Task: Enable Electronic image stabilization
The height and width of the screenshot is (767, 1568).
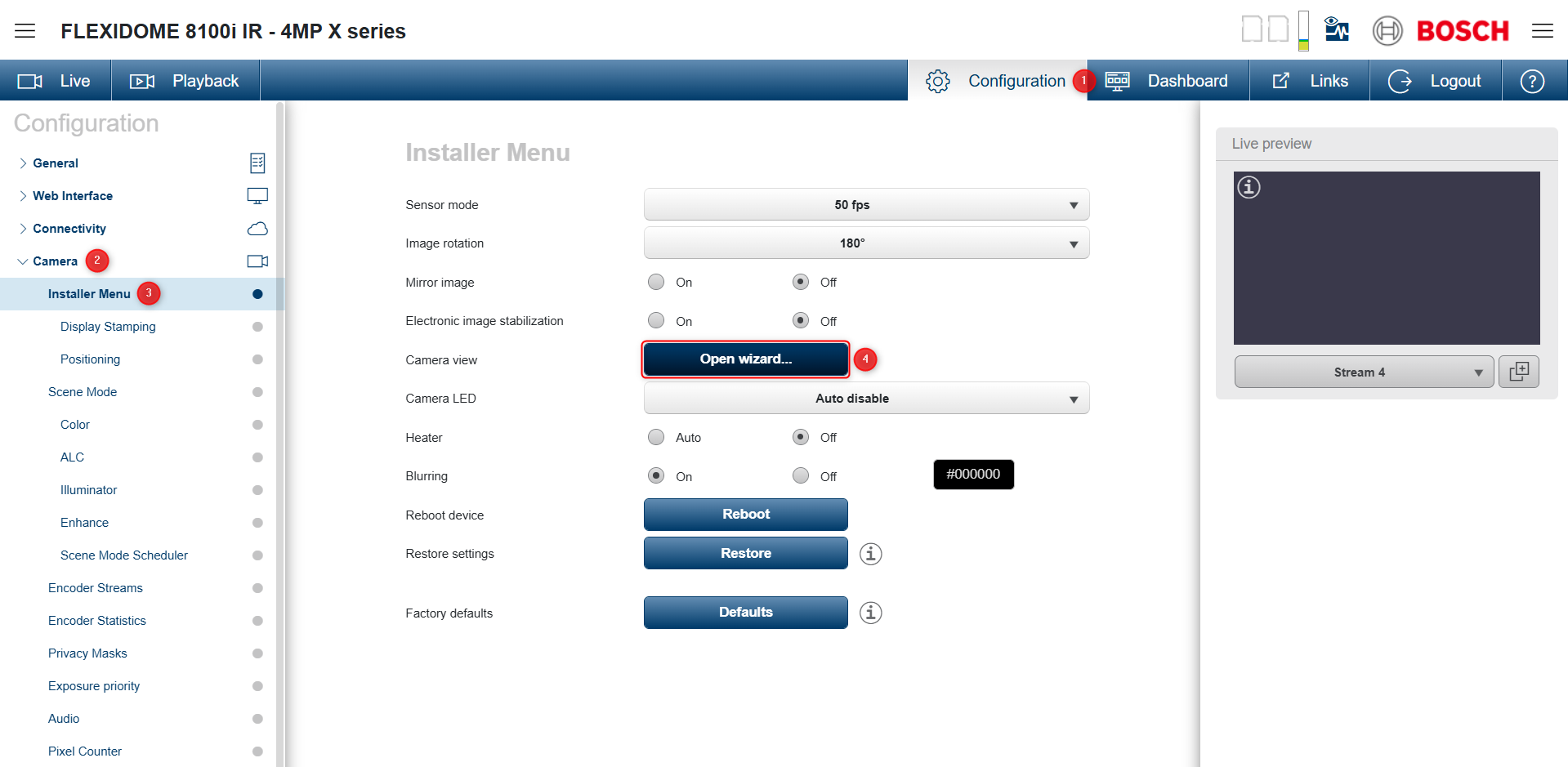Action: tap(656, 320)
